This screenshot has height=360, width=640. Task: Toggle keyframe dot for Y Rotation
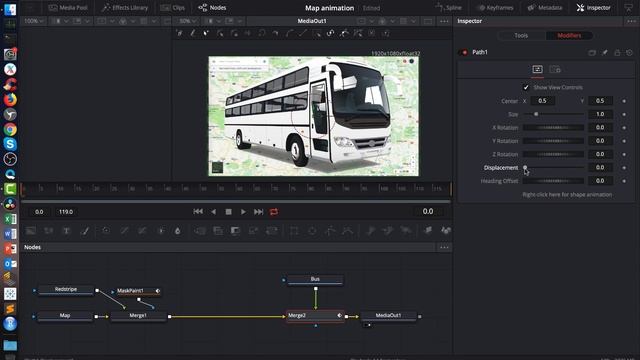[x=624, y=141]
